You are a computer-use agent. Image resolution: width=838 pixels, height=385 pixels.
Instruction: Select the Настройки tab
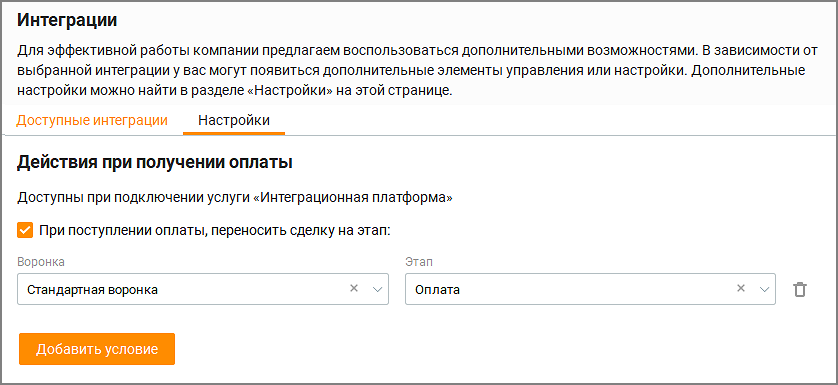coord(234,120)
